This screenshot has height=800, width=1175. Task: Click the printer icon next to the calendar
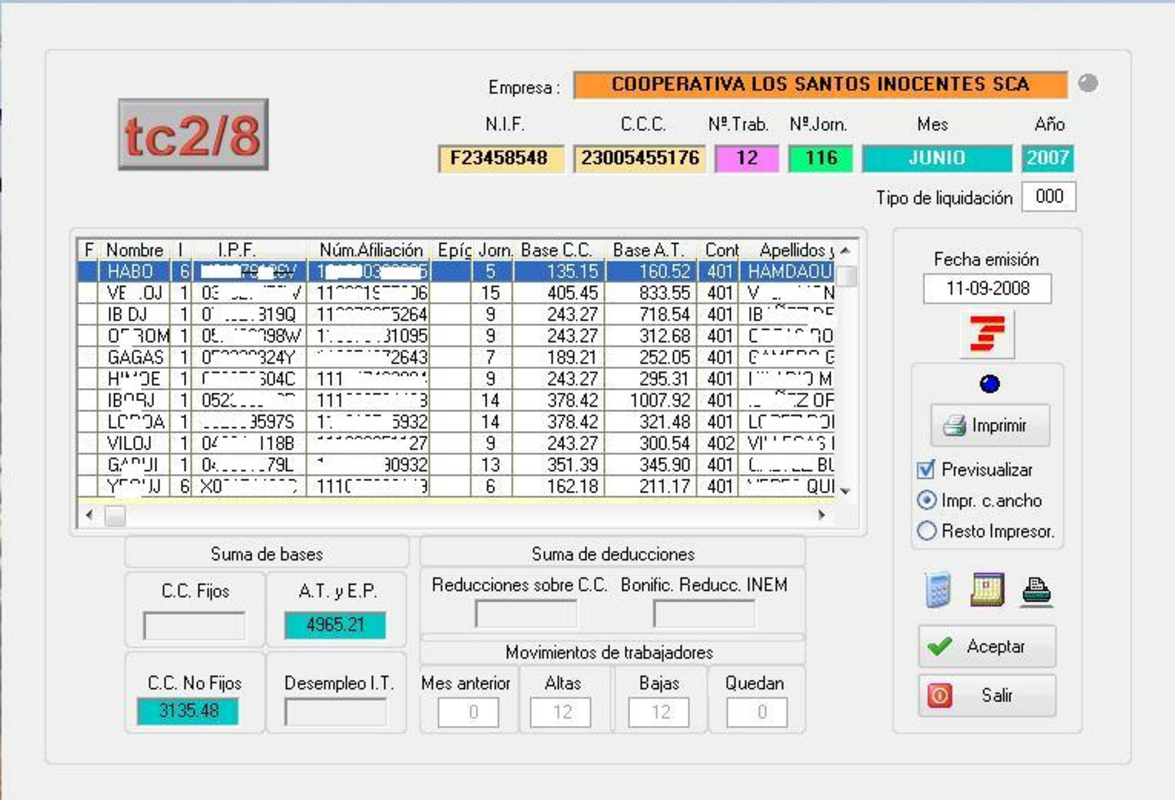[x=1036, y=591]
